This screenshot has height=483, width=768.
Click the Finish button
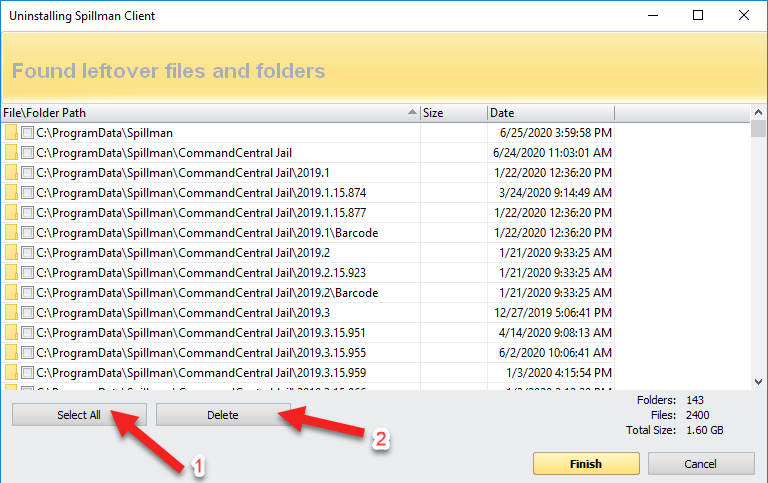[586, 463]
